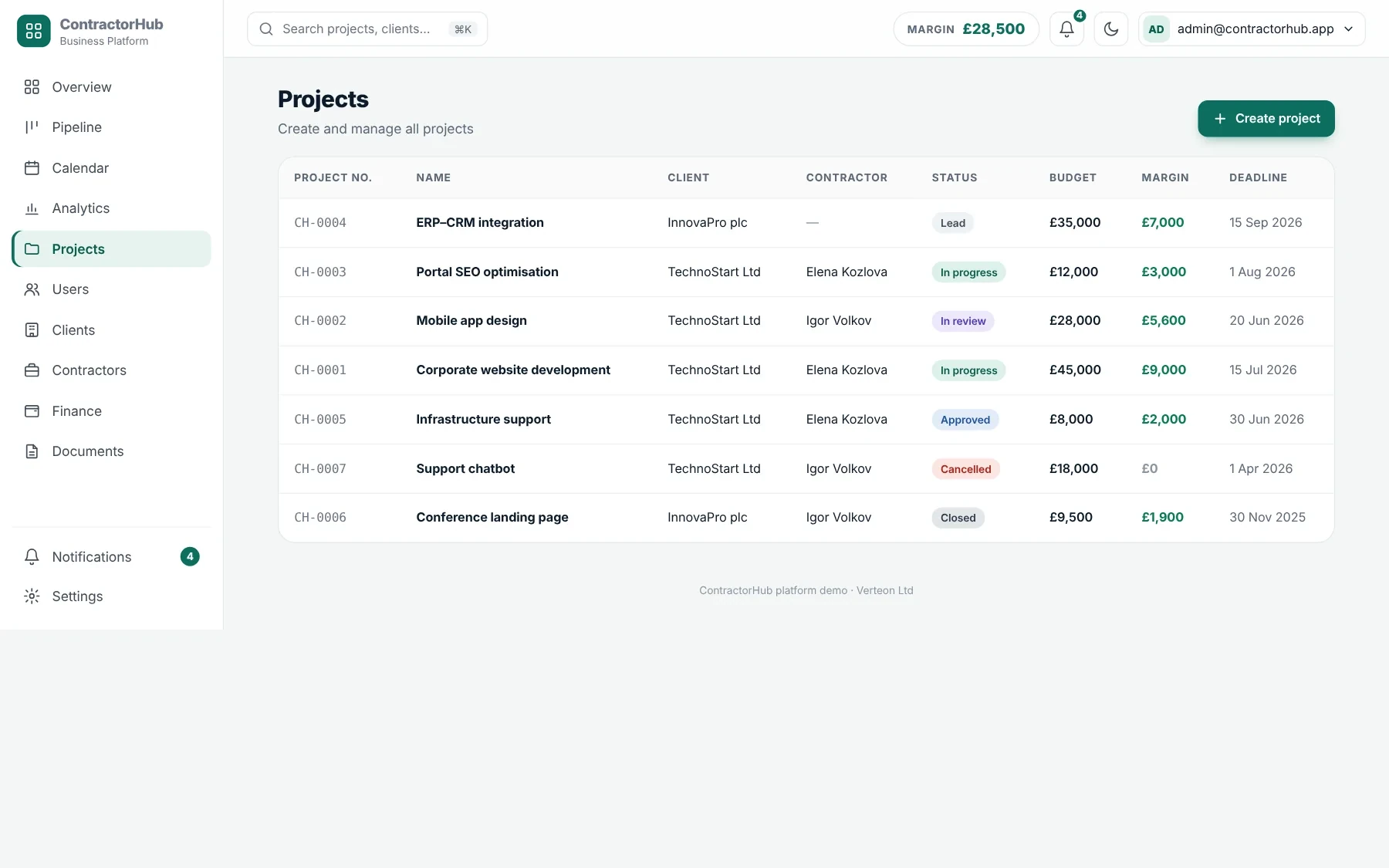
Task: Click the Infrastructure support project name
Action: point(484,420)
